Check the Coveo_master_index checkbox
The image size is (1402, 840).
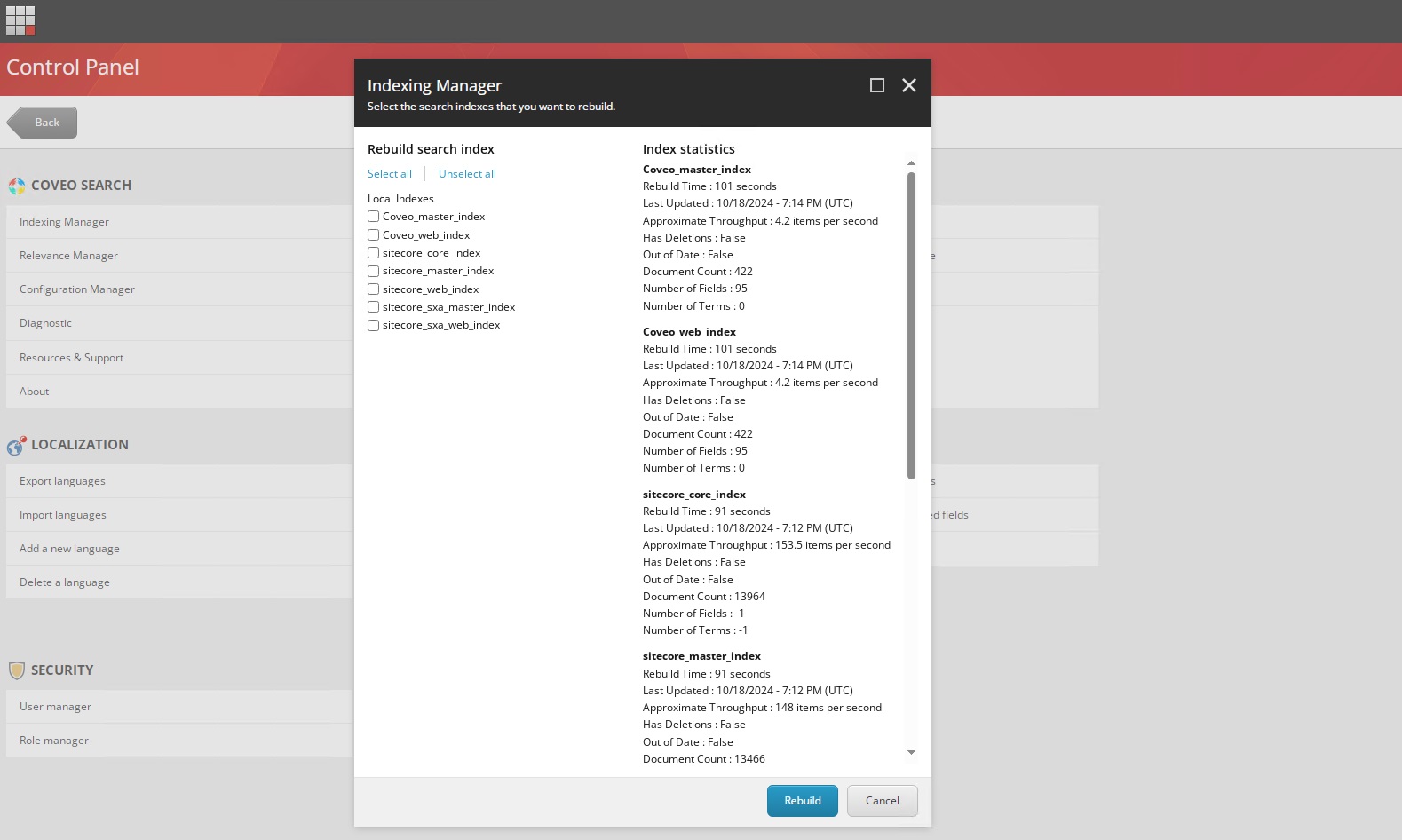[374, 217]
